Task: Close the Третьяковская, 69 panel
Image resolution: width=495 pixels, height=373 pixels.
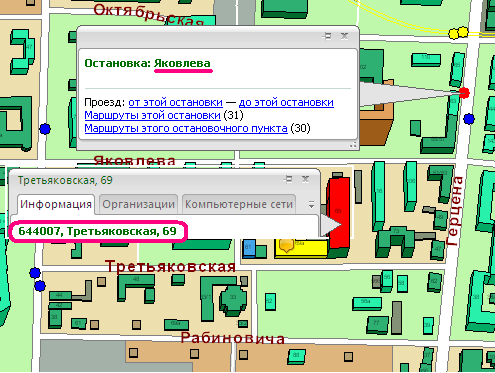Action: click(x=305, y=179)
